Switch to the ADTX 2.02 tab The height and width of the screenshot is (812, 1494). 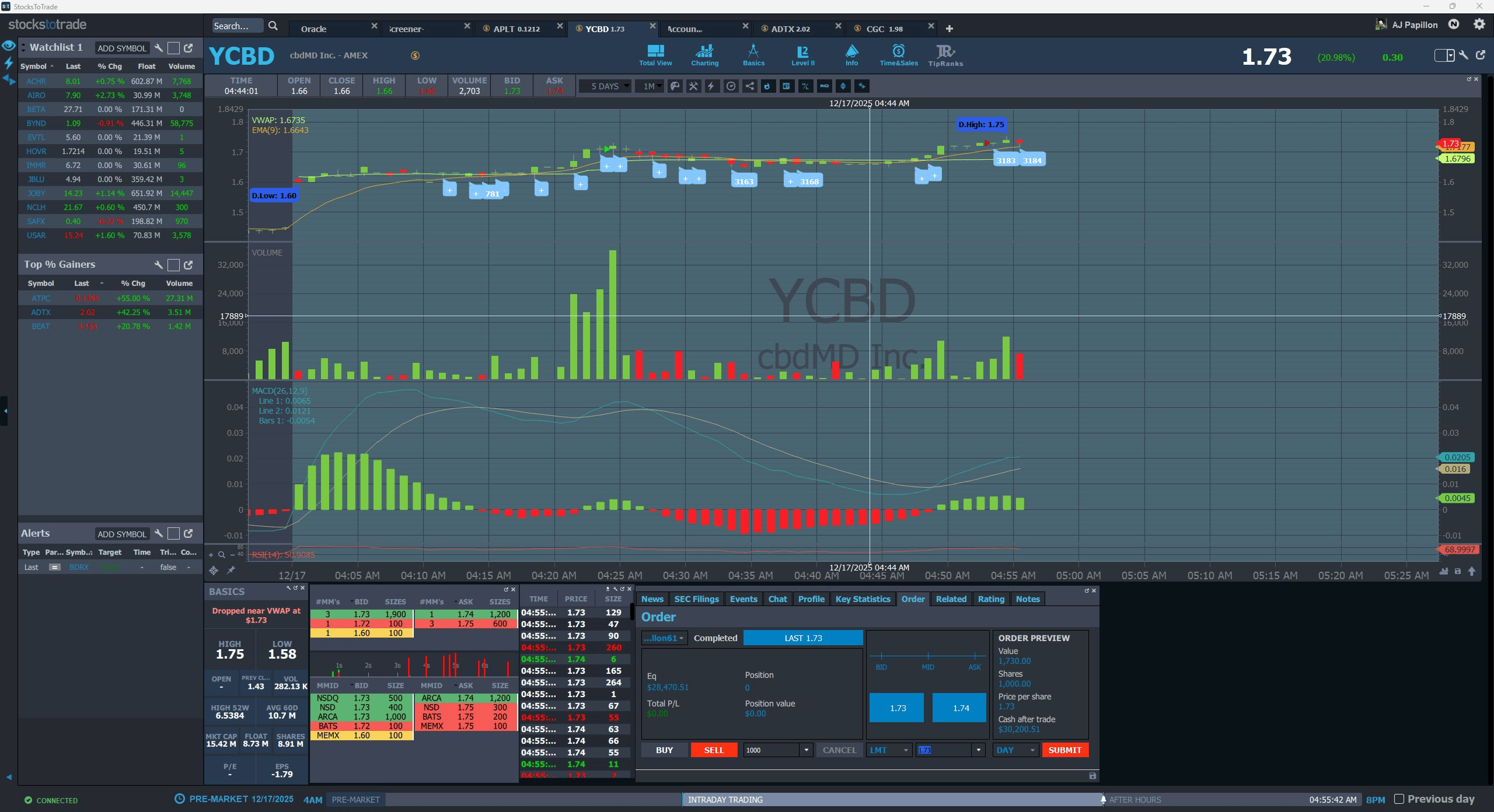[790, 29]
